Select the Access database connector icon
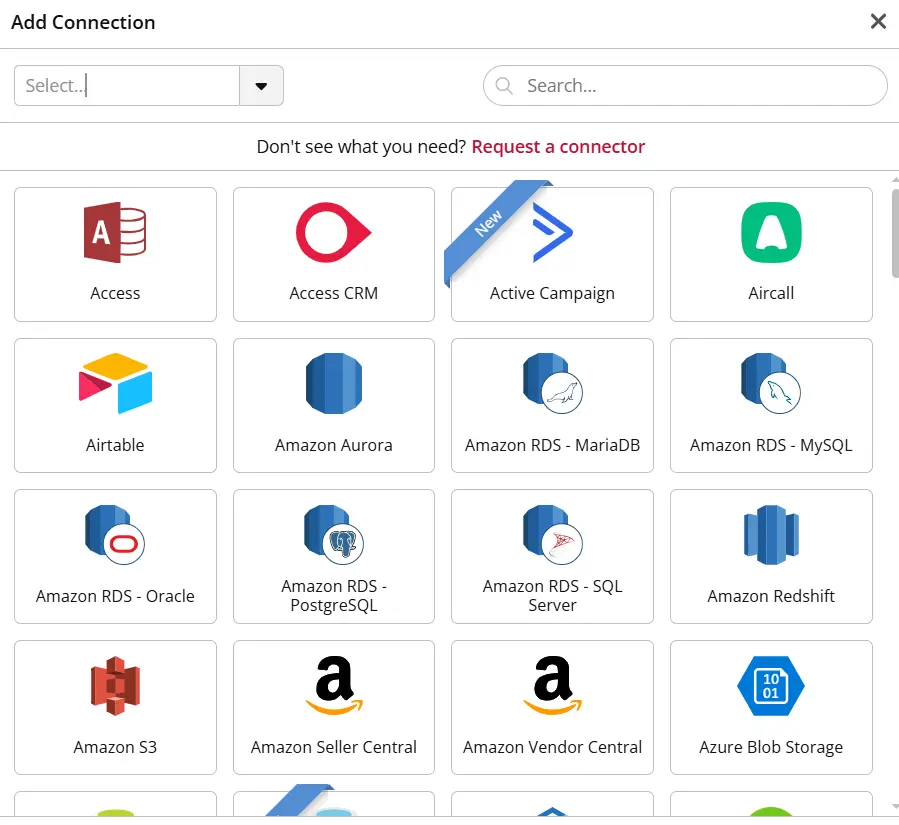Screen dimensions: 899x825 [115, 232]
